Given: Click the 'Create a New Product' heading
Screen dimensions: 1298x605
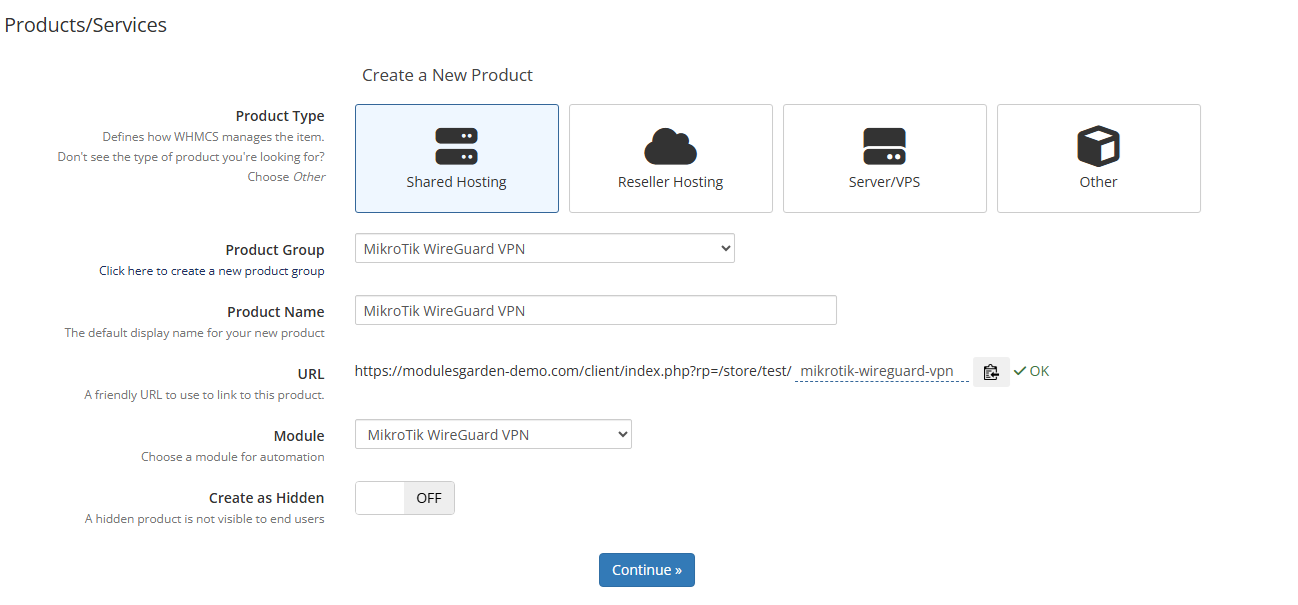Looking at the screenshot, I should click(447, 75).
